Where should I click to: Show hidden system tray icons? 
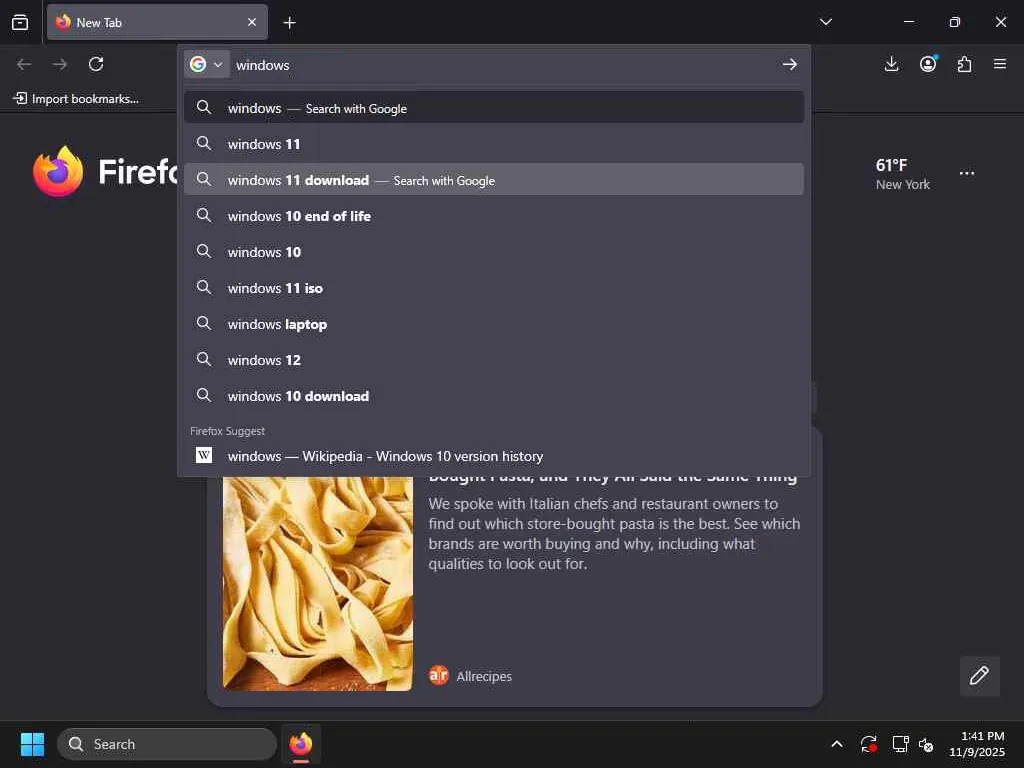837,744
